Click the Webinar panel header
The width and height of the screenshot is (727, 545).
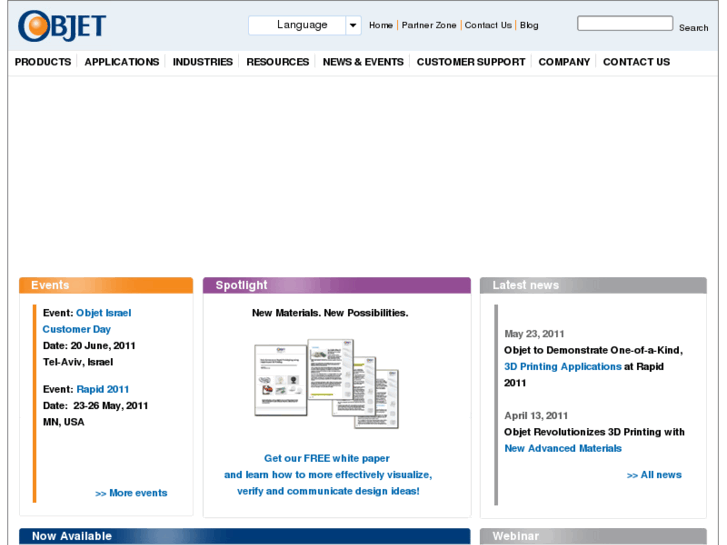(x=593, y=536)
